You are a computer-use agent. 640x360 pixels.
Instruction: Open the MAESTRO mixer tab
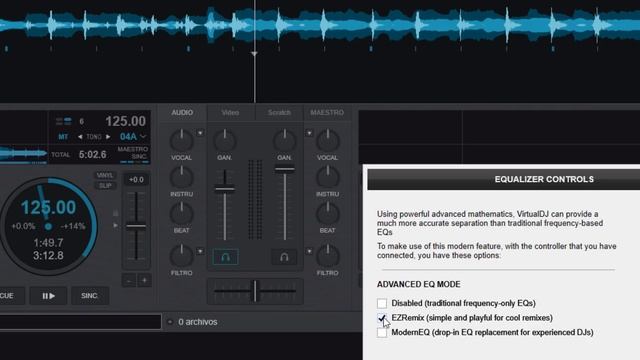[327, 113]
